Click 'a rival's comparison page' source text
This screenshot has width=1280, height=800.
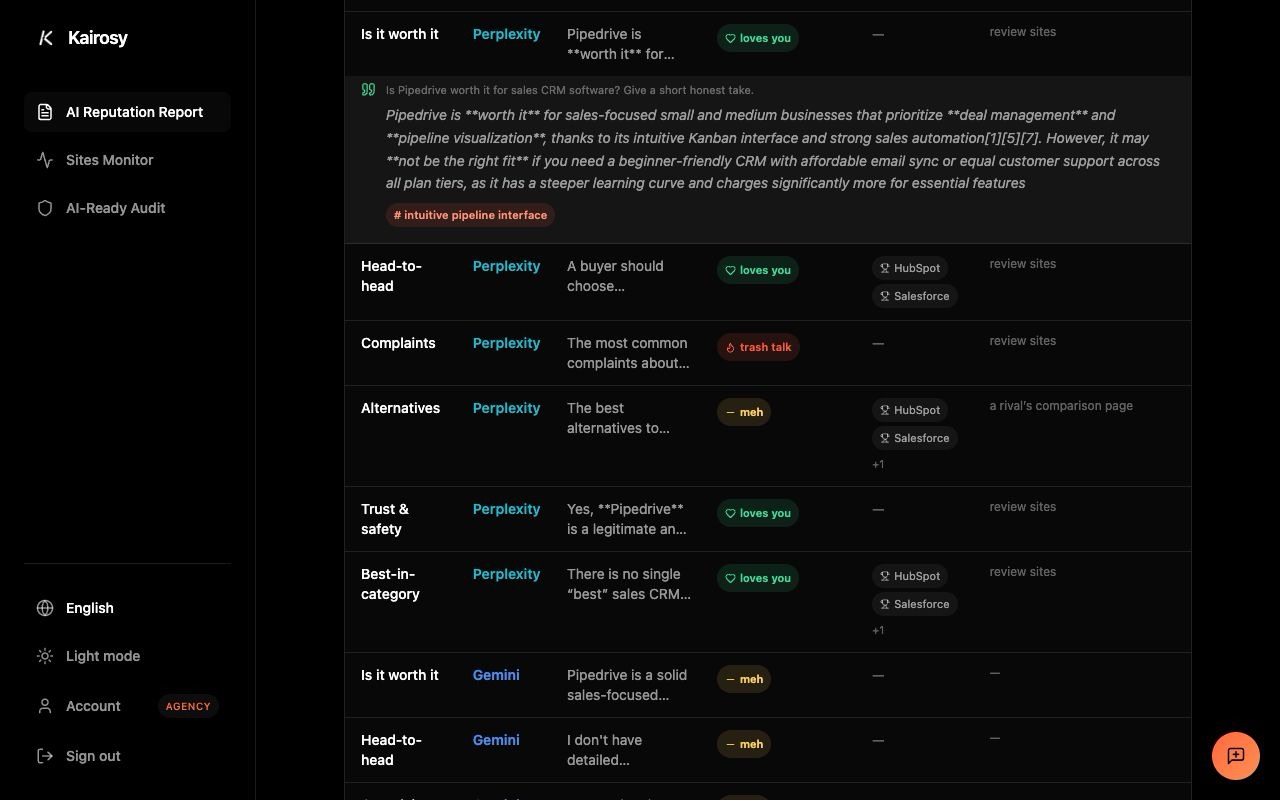pyautogui.click(x=1061, y=406)
